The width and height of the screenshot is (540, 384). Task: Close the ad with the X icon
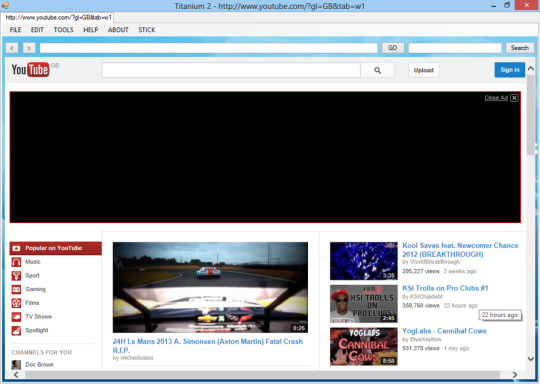(x=514, y=98)
